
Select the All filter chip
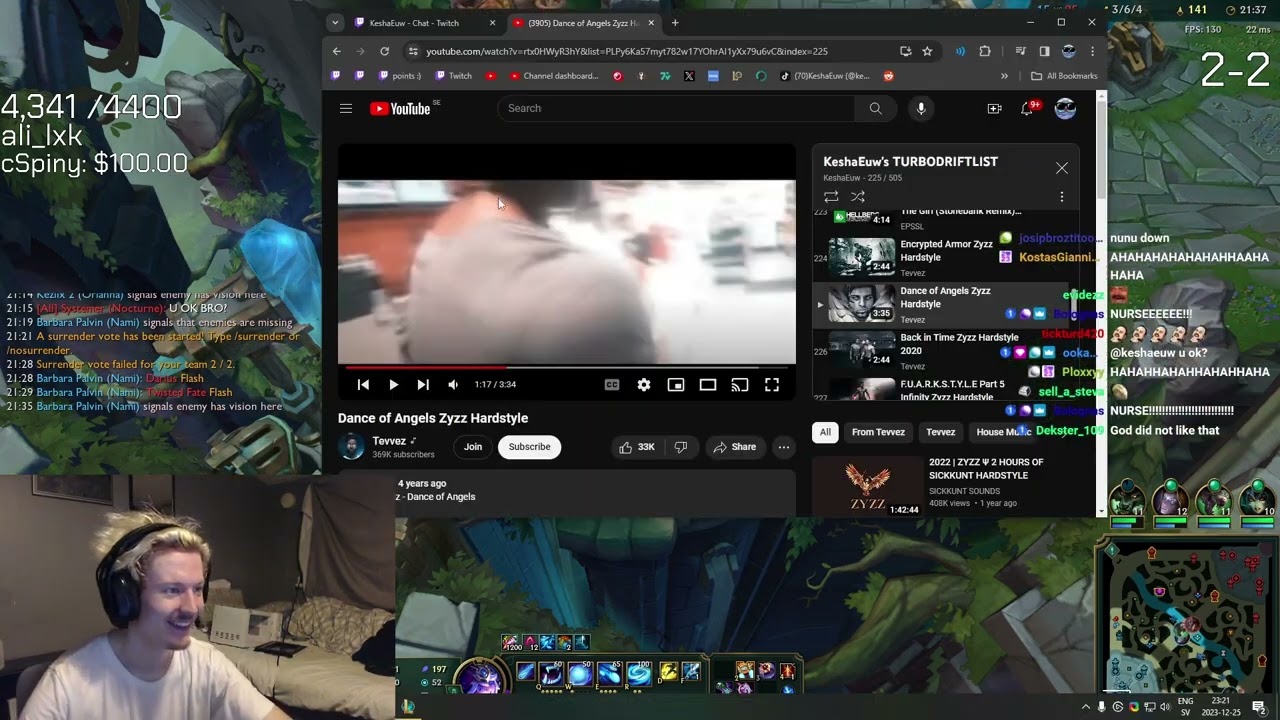point(825,432)
